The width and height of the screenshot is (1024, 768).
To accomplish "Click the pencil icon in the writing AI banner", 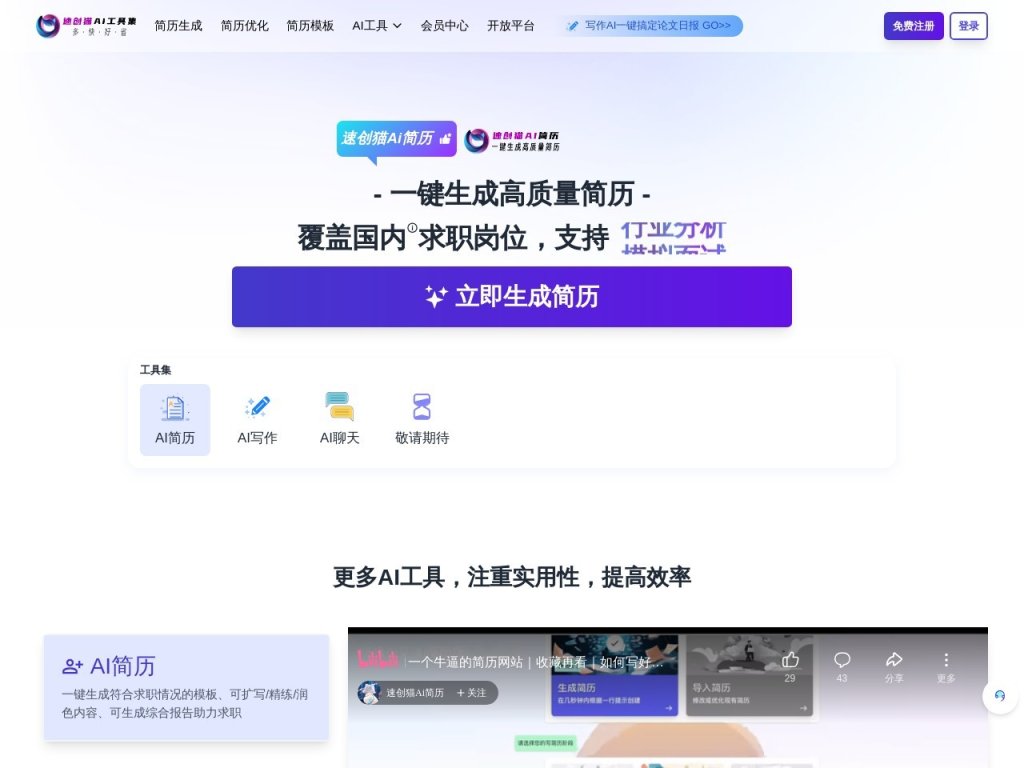I will (573, 26).
